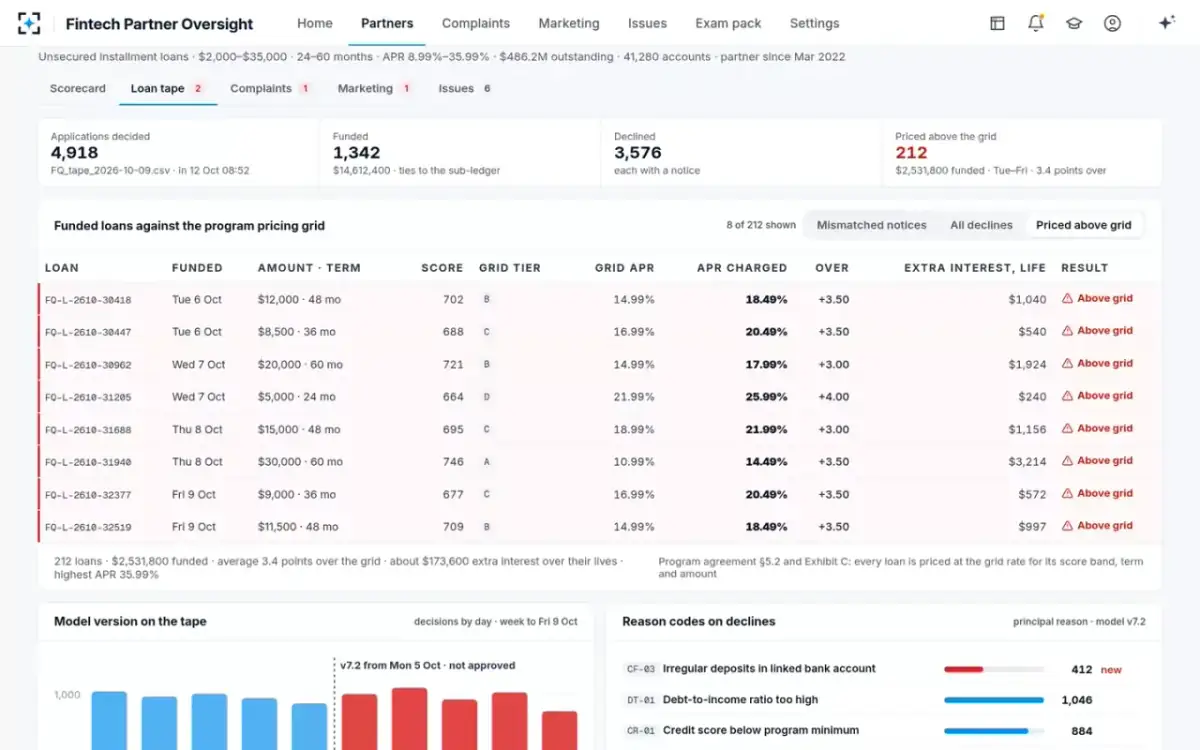Switch to the Scorecard tab
The image size is (1200, 750).
tap(78, 88)
